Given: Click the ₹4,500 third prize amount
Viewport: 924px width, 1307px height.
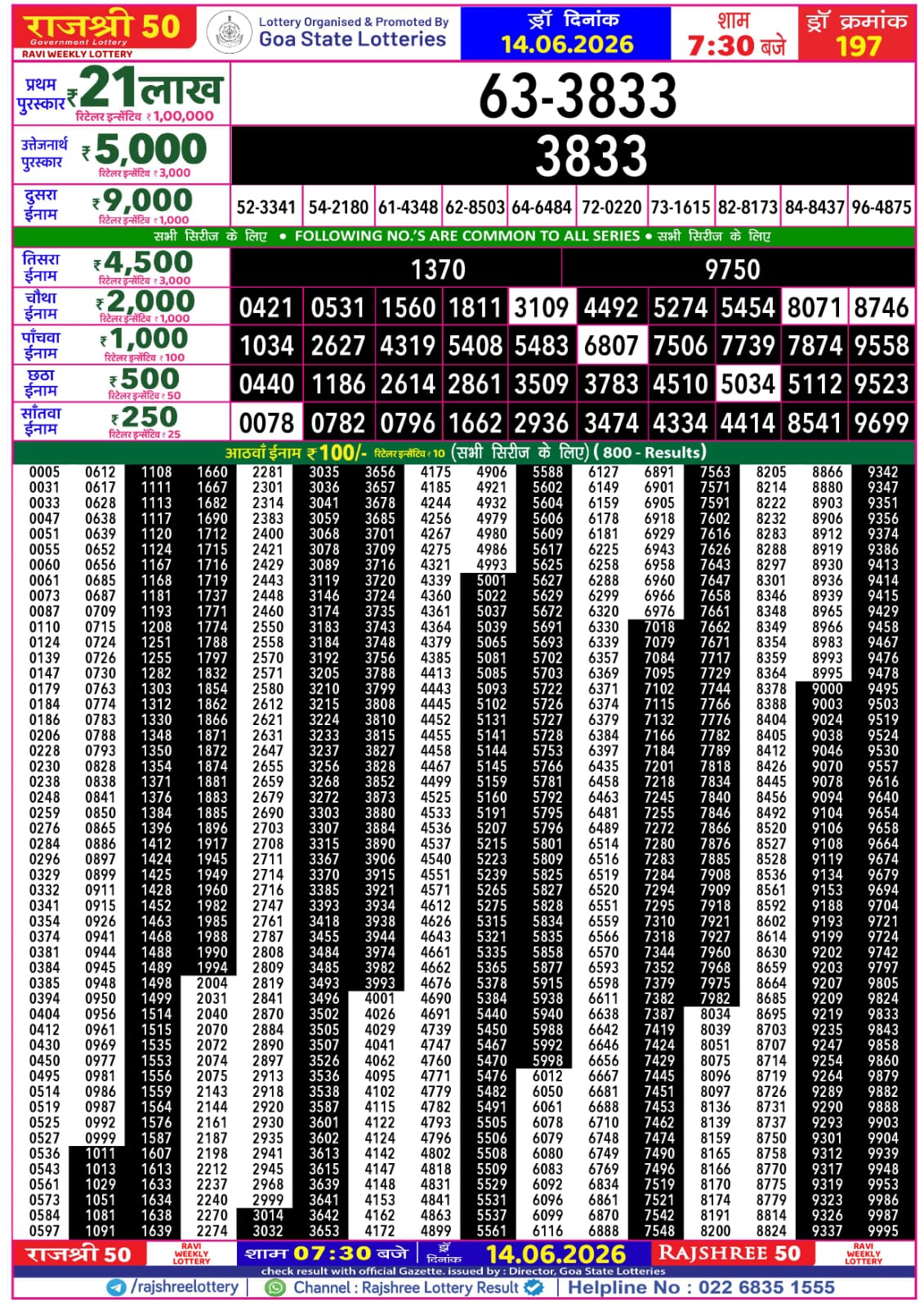Looking at the screenshot, I should [143, 262].
